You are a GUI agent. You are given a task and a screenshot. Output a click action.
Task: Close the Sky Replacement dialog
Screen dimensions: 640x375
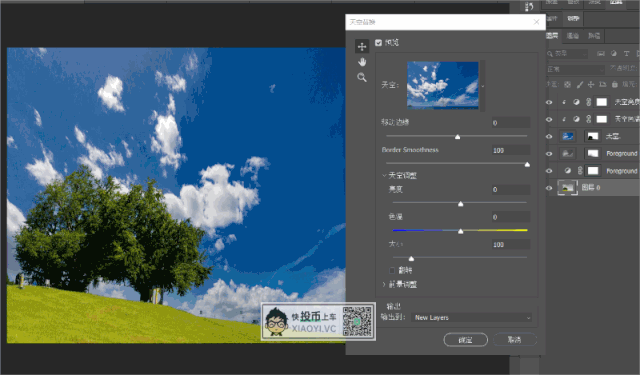(x=536, y=22)
